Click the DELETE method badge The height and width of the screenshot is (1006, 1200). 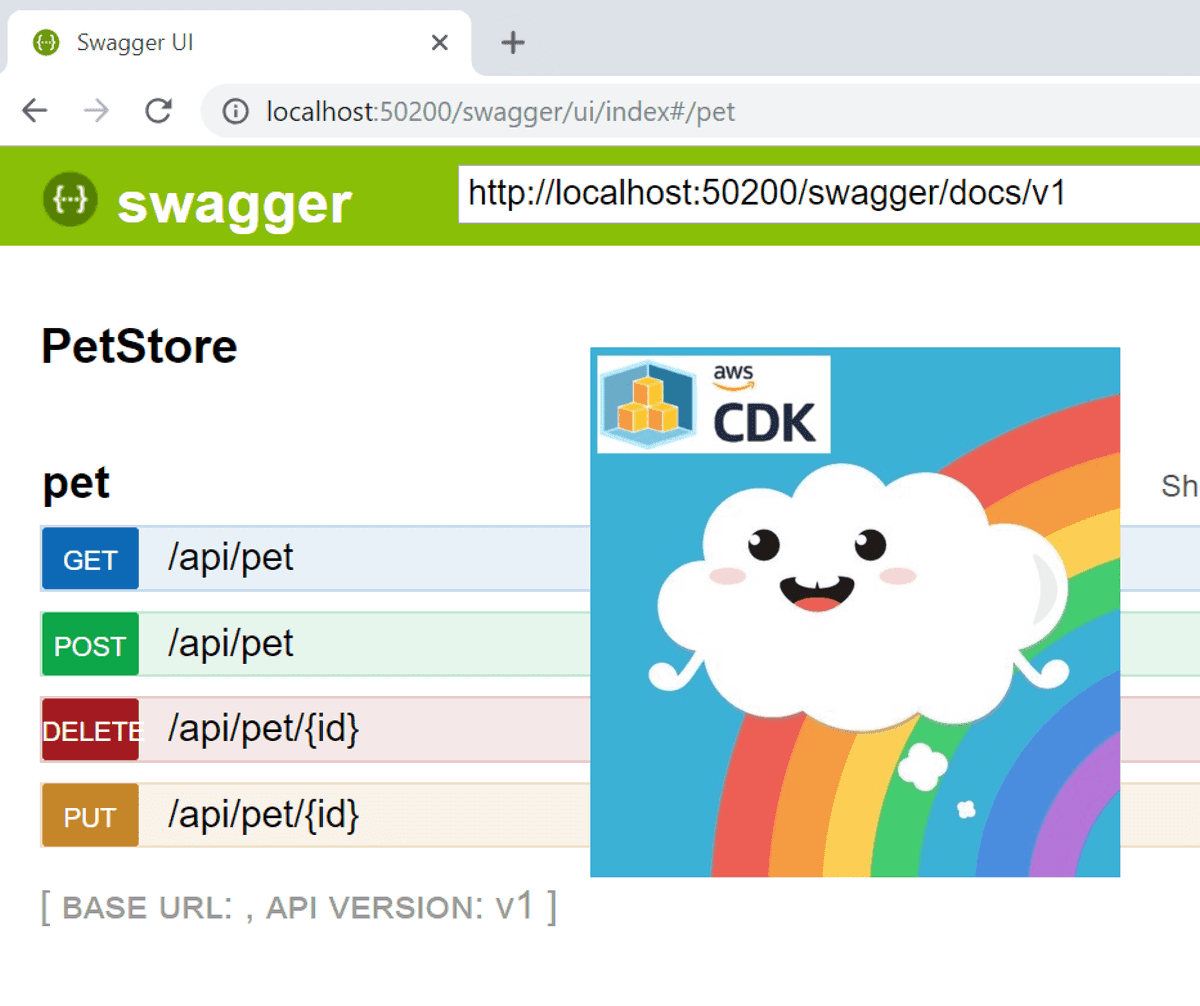[90, 730]
